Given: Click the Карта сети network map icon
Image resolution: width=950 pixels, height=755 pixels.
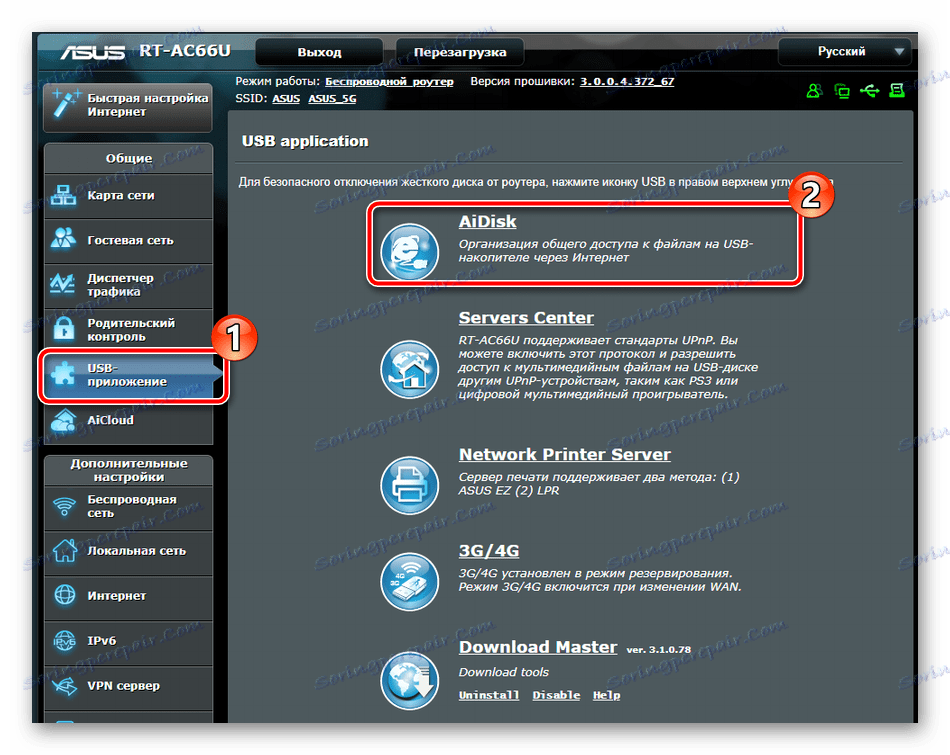Looking at the screenshot, I should [x=64, y=195].
